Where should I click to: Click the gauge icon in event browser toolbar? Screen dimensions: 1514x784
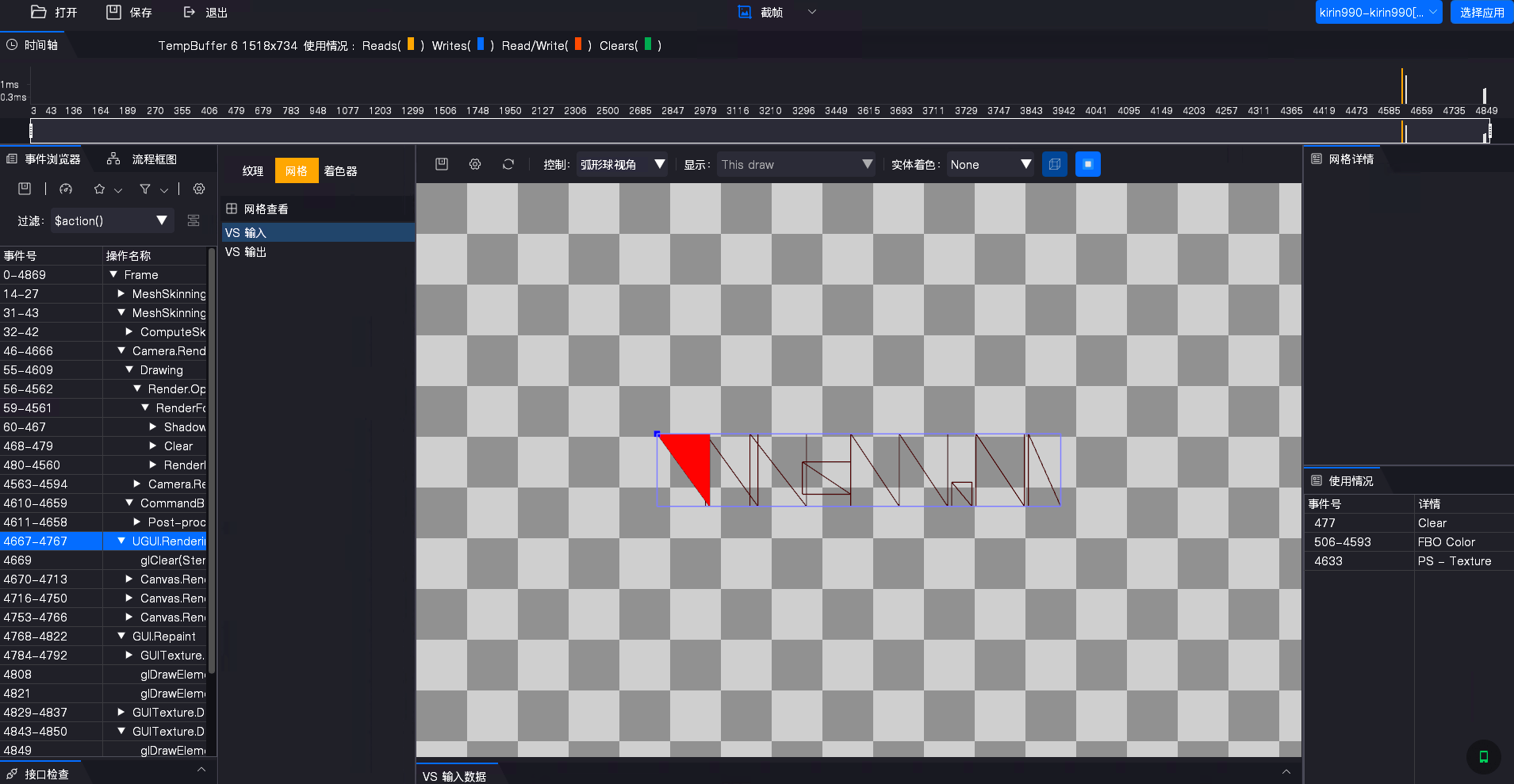pos(66,189)
